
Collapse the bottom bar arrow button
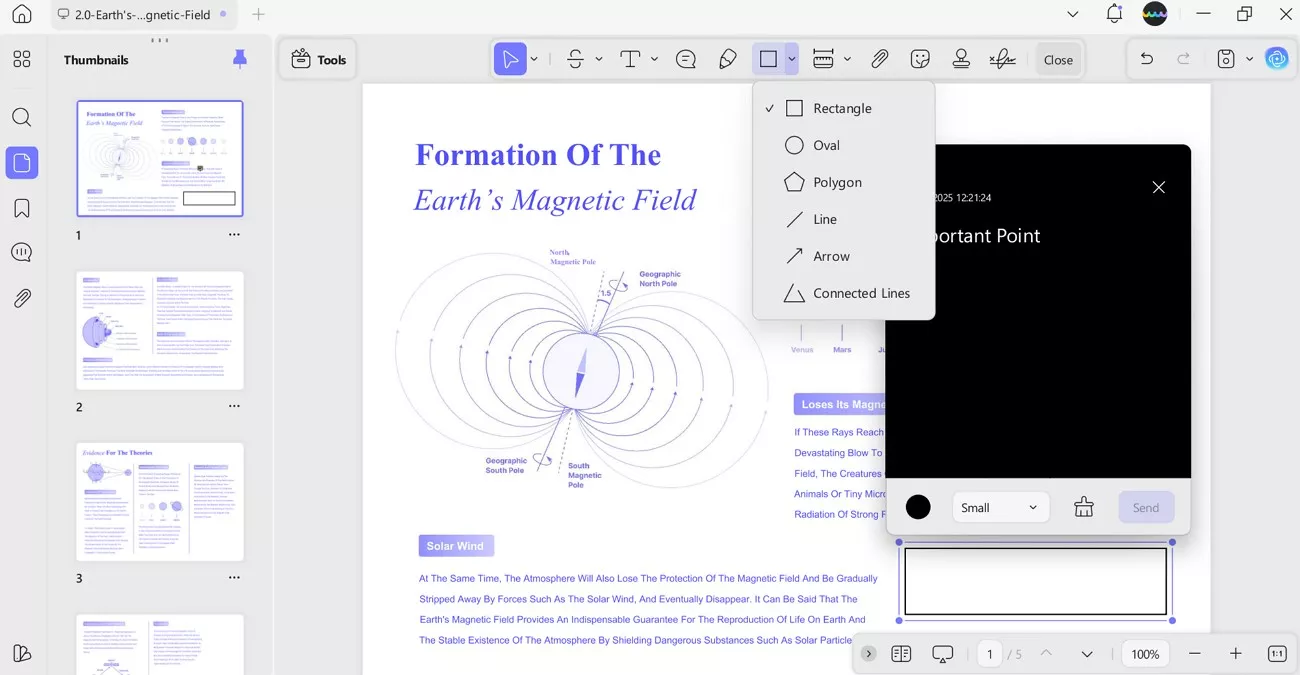[x=868, y=654]
